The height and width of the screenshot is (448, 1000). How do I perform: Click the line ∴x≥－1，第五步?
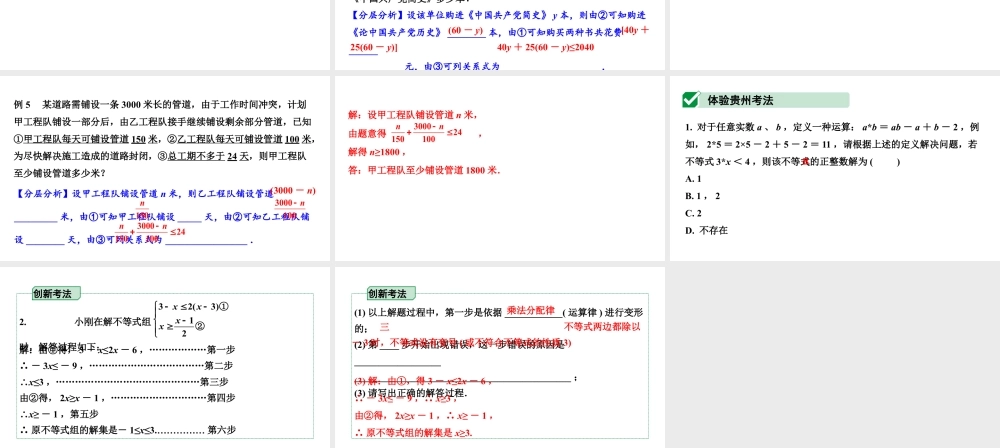(58, 414)
